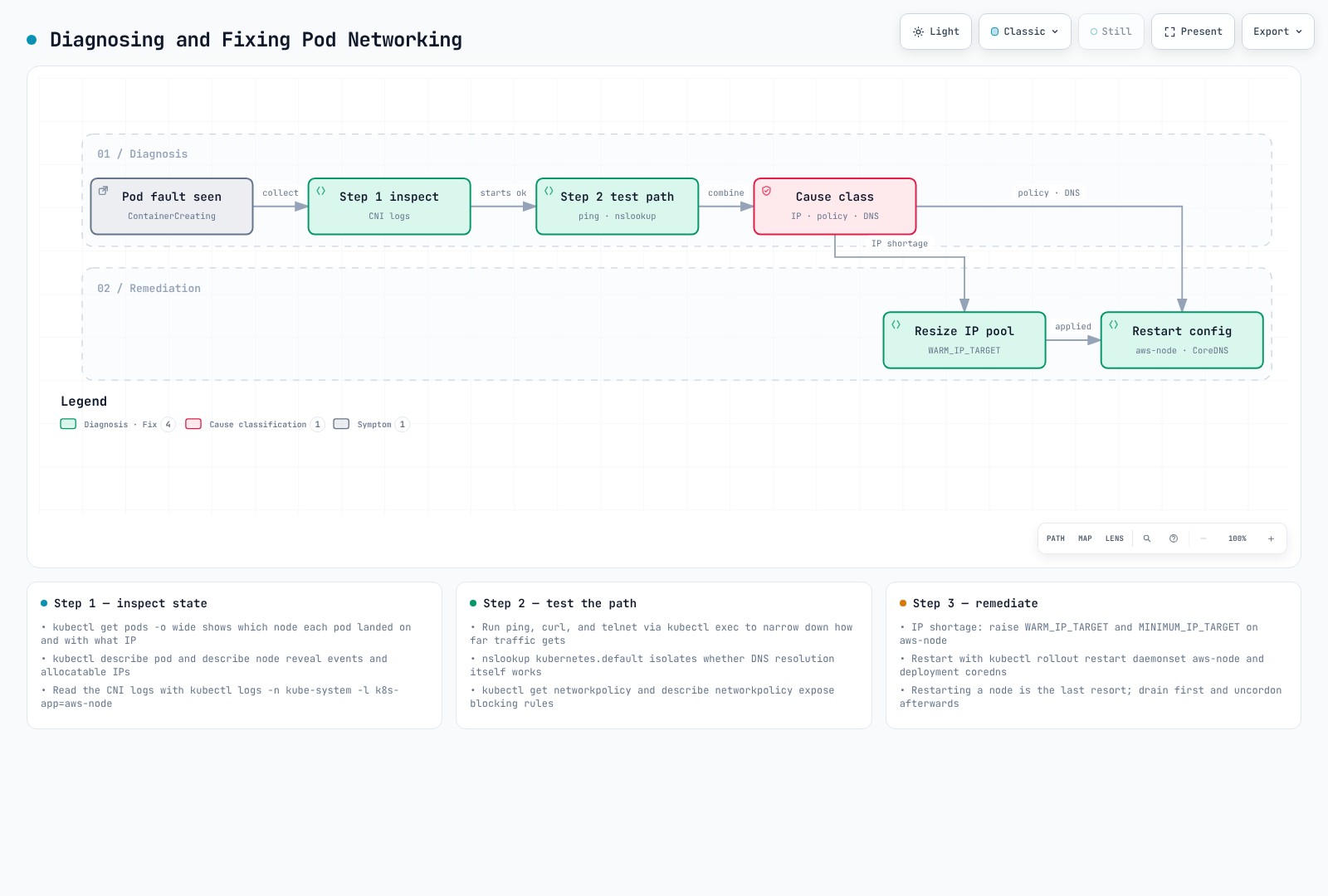Zoom out with the minus button
The image size is (1328, 896).
pyautogui.click(x=1203, y=538)
